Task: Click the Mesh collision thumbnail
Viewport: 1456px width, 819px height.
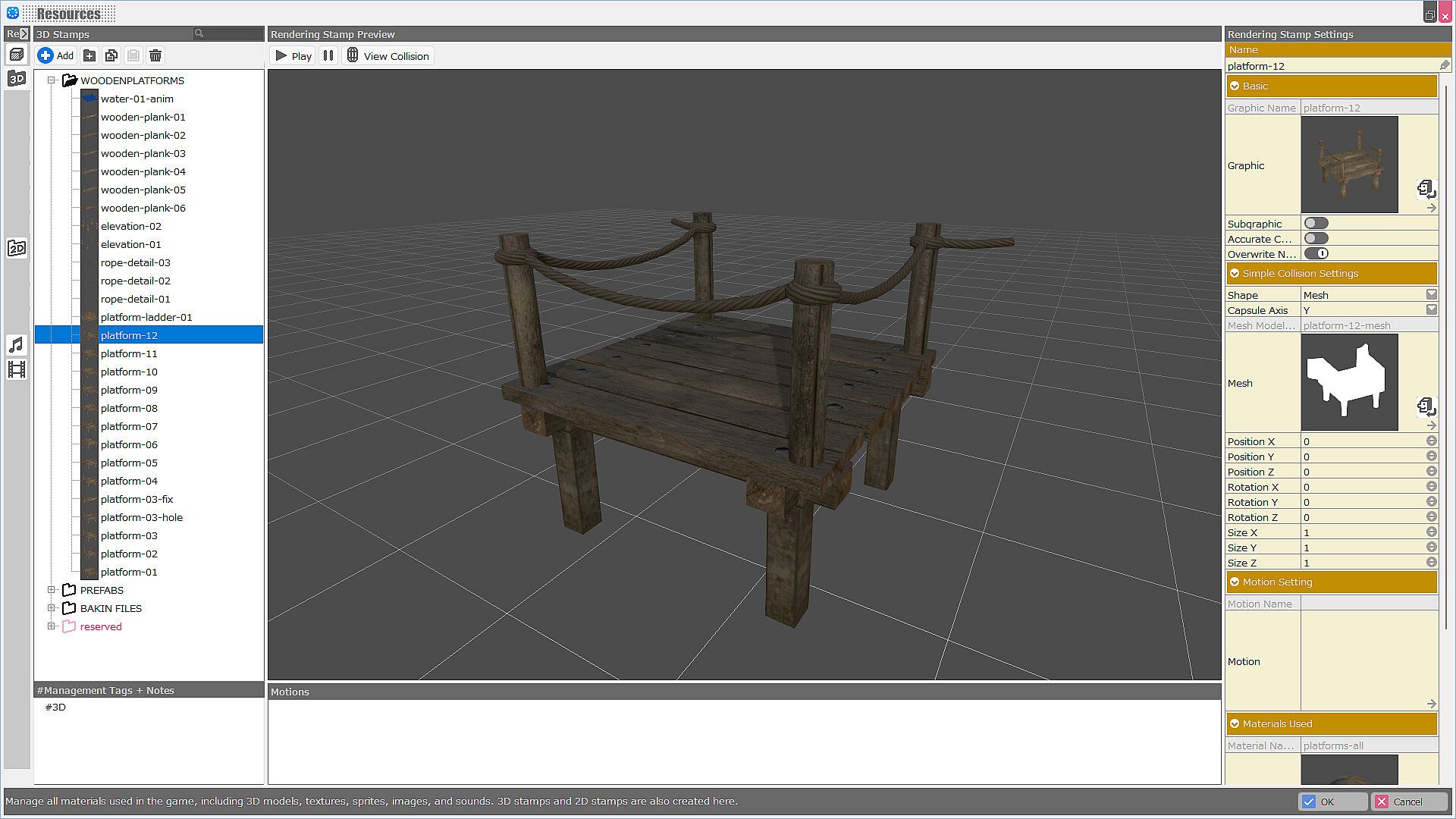Action: [1349, 382]
